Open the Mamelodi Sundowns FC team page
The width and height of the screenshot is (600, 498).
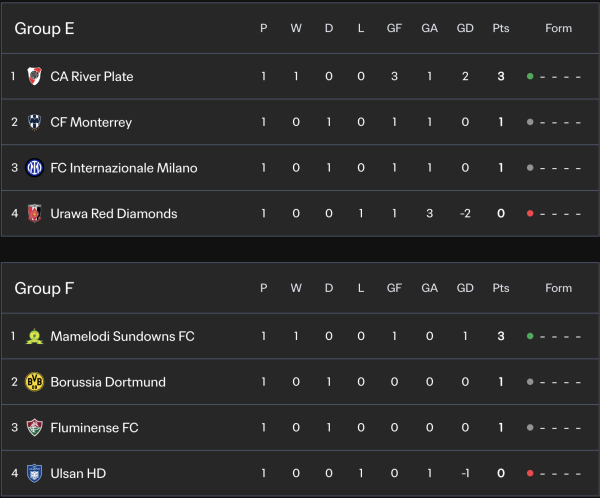pos(122,336)
